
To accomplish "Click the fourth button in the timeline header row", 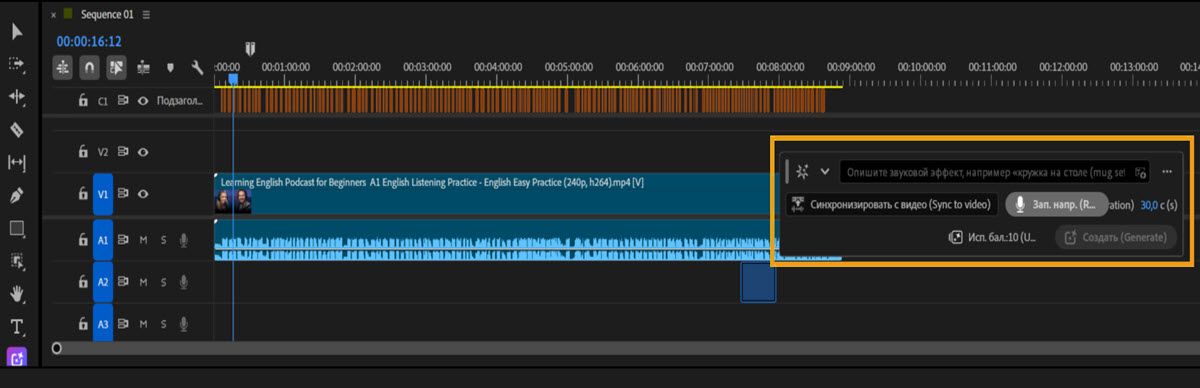I will coord(143,68).
